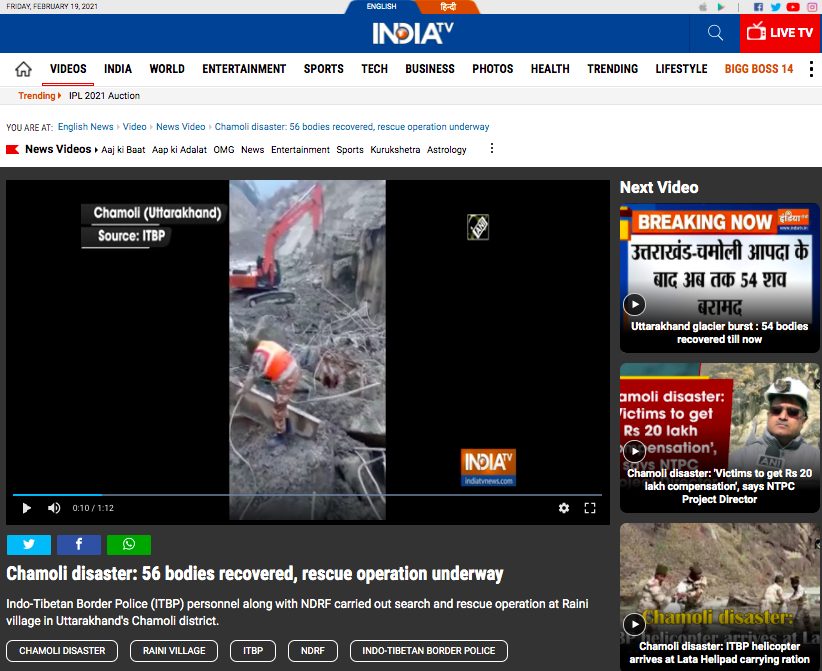Image resolution: width=822 pixels, height=671 pixels.
Task: Open the Photos navigation item
Action: coord(493,69)
